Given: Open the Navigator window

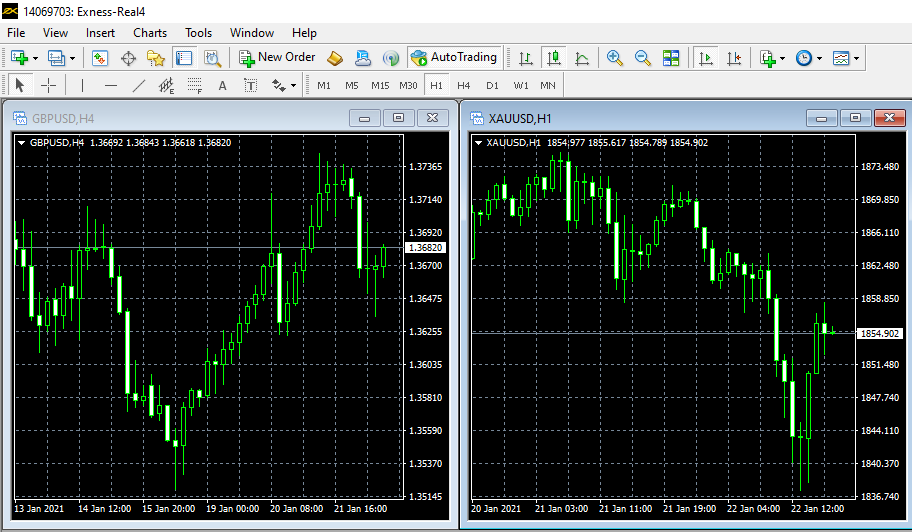Looking at the screenshot, I should 156,58.
